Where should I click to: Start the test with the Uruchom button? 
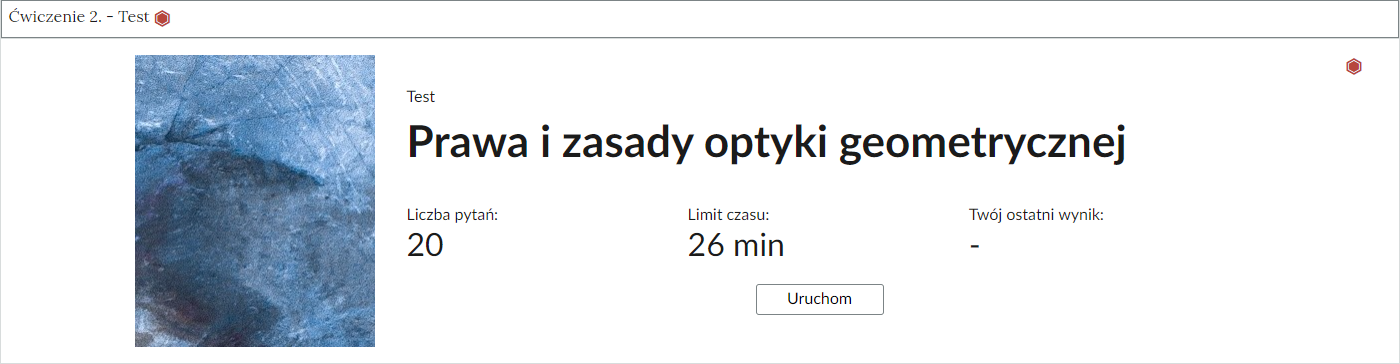tap(820, 299)
